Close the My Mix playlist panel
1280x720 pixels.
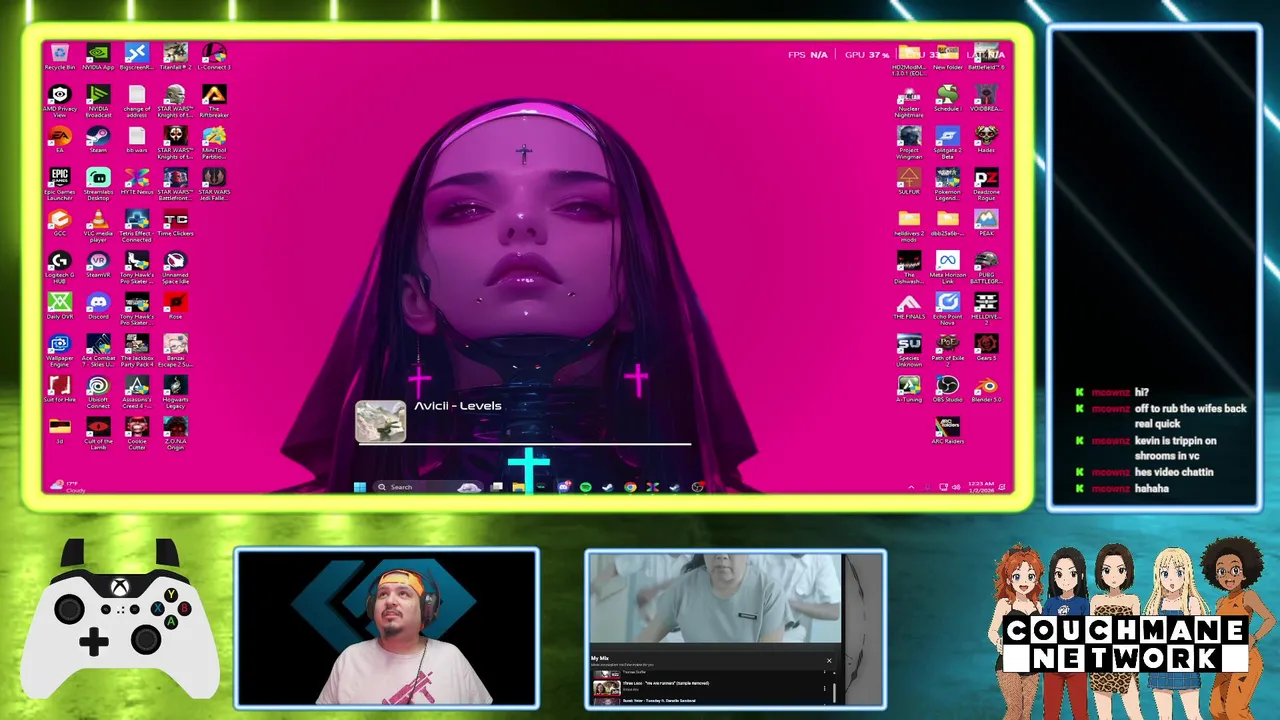tap(828, 660)
